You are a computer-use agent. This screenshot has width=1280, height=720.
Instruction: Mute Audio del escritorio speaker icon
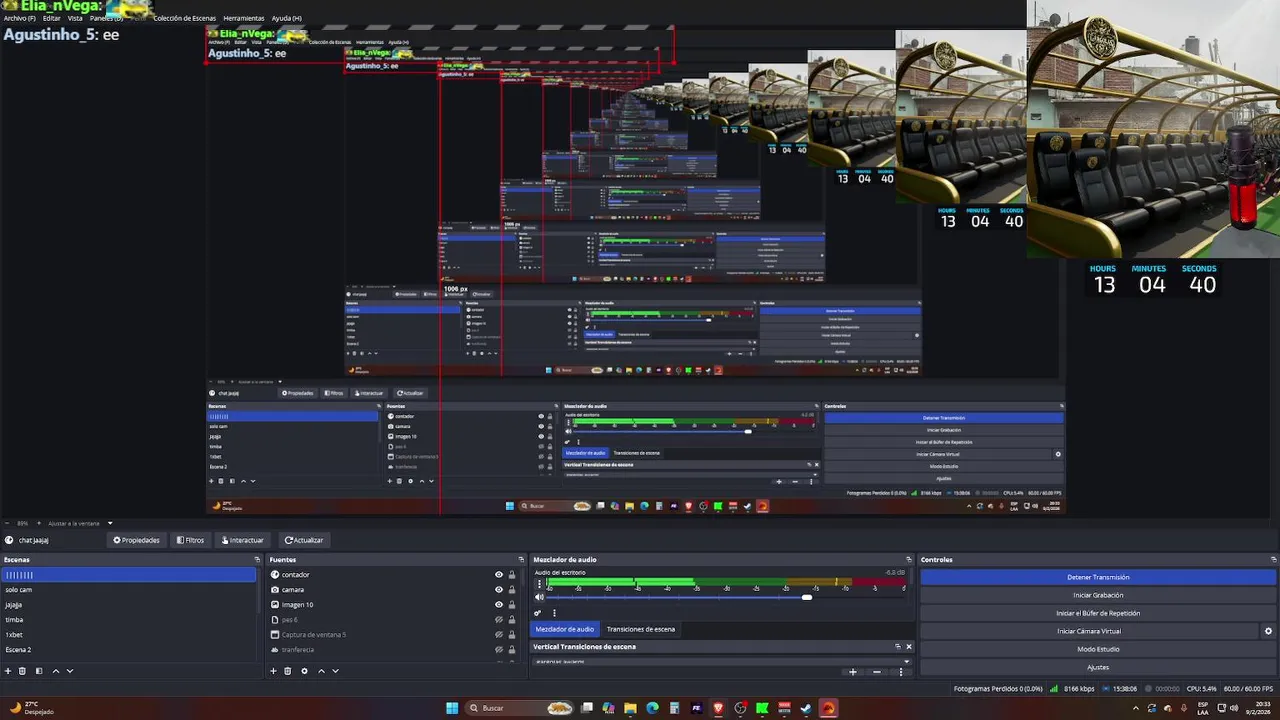539,597
